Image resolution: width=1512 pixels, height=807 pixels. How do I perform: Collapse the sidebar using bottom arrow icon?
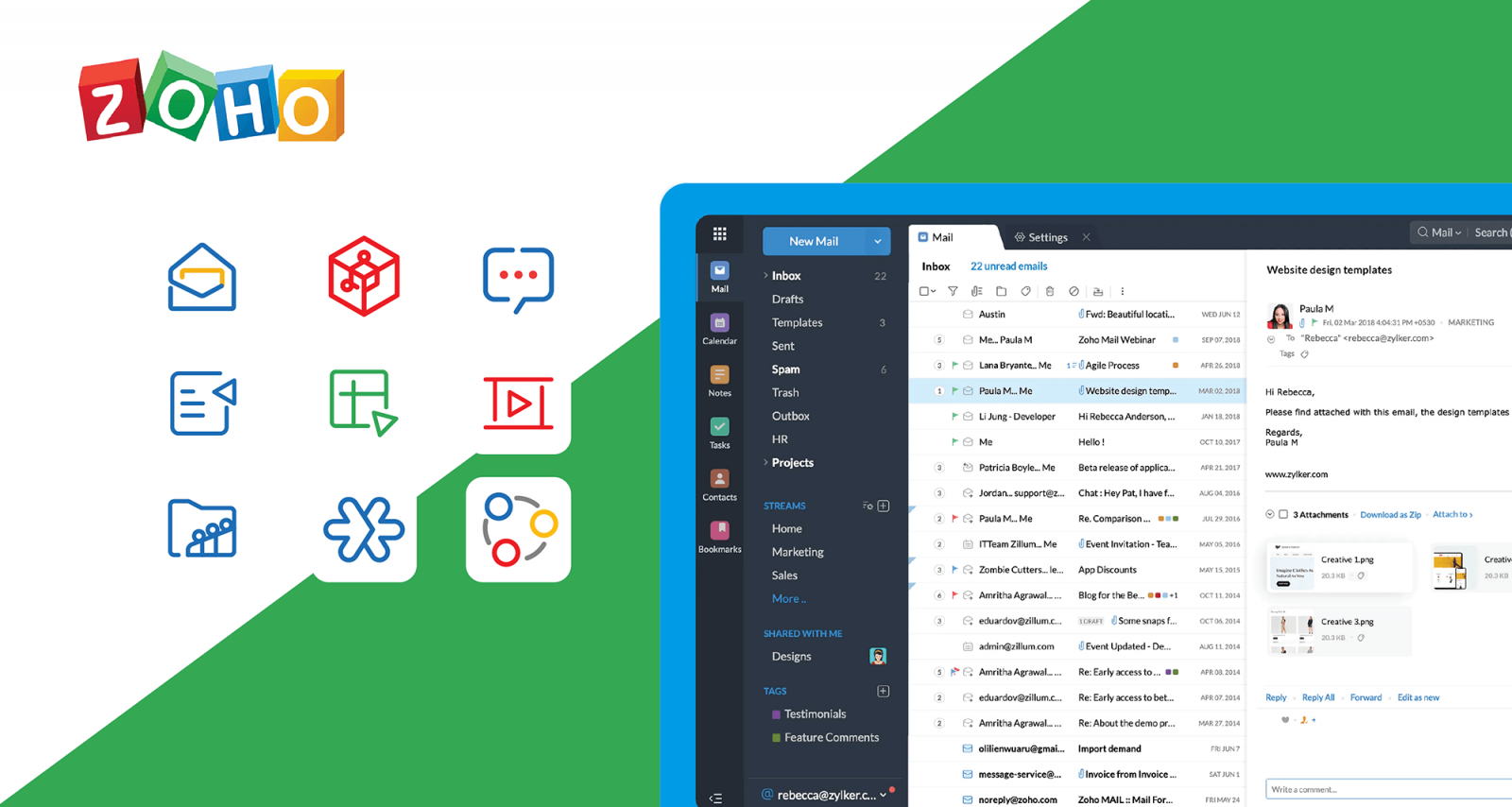(x=715, y=798)
